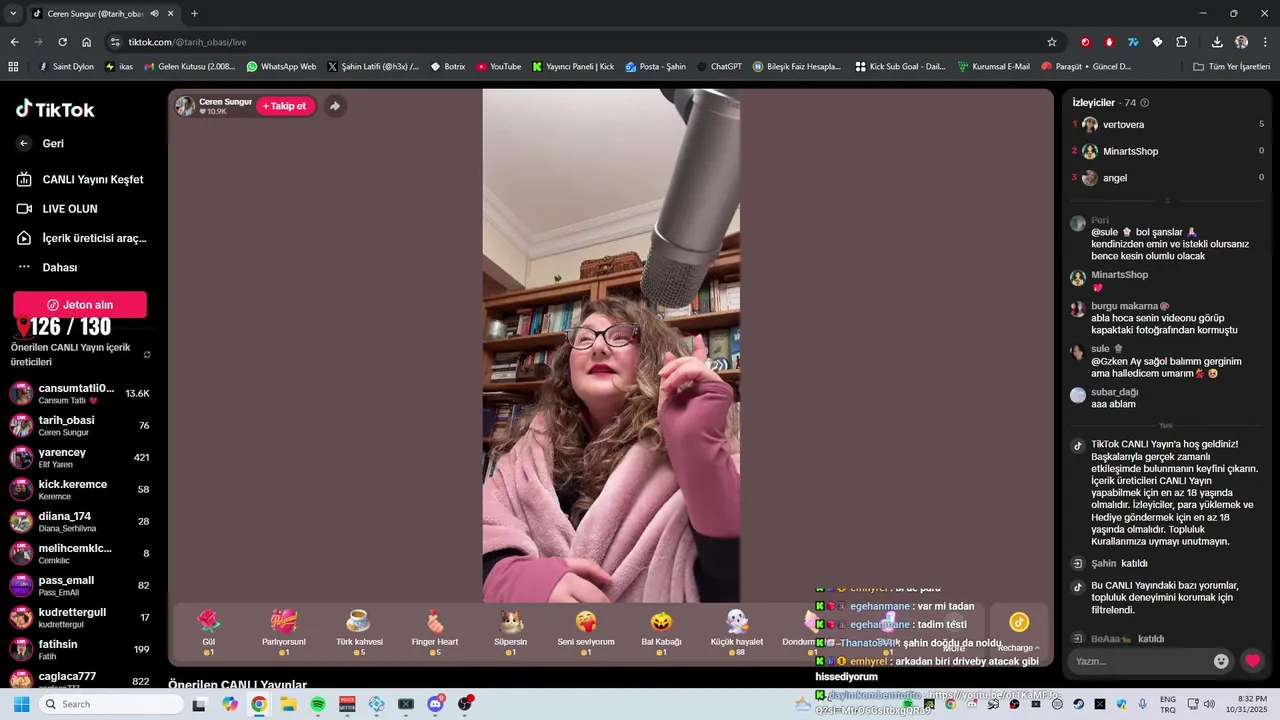Send a heart like
1280x720 pixels.
[1252, 661]
